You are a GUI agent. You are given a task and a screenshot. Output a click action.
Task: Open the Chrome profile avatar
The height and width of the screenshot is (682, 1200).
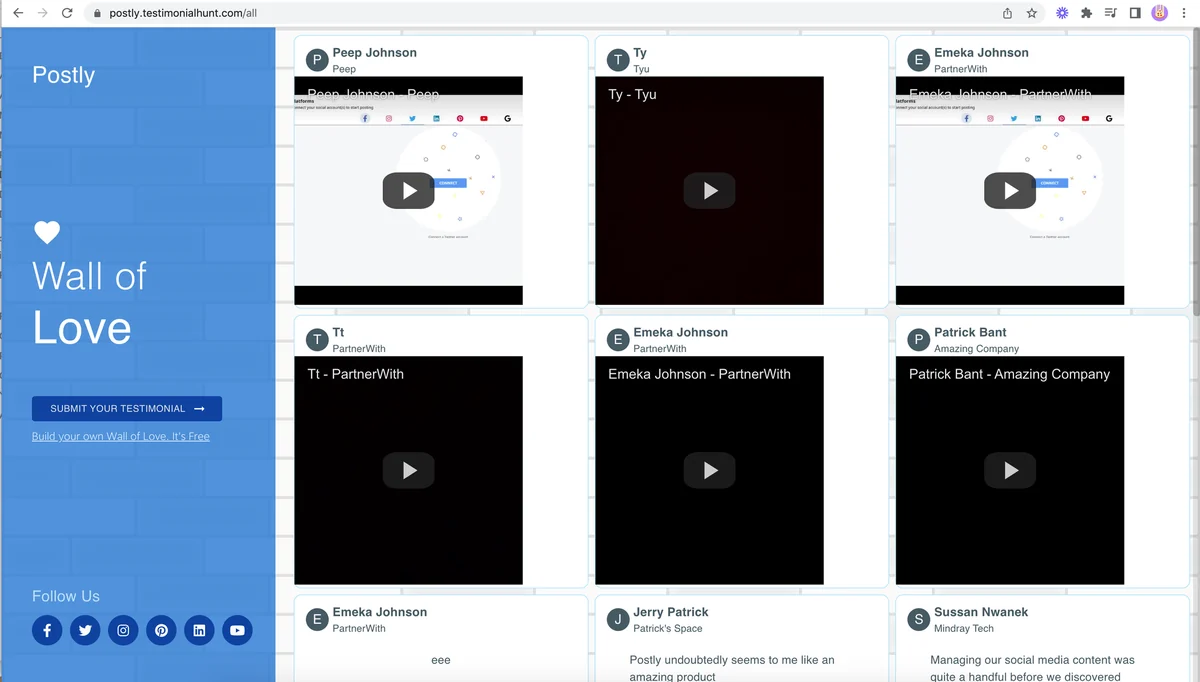point(1159,13)
